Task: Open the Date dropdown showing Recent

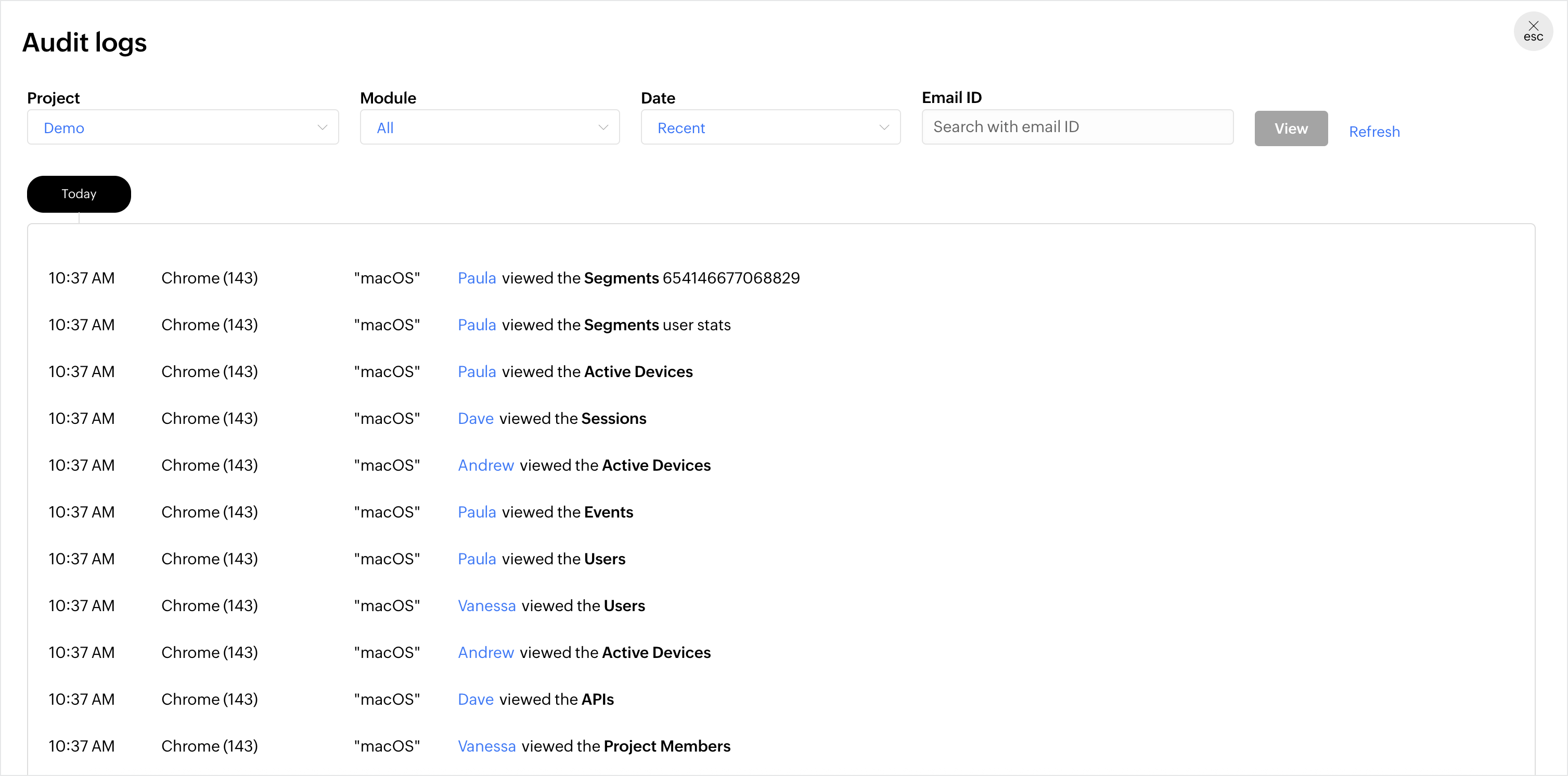Action: pos(769,127)
